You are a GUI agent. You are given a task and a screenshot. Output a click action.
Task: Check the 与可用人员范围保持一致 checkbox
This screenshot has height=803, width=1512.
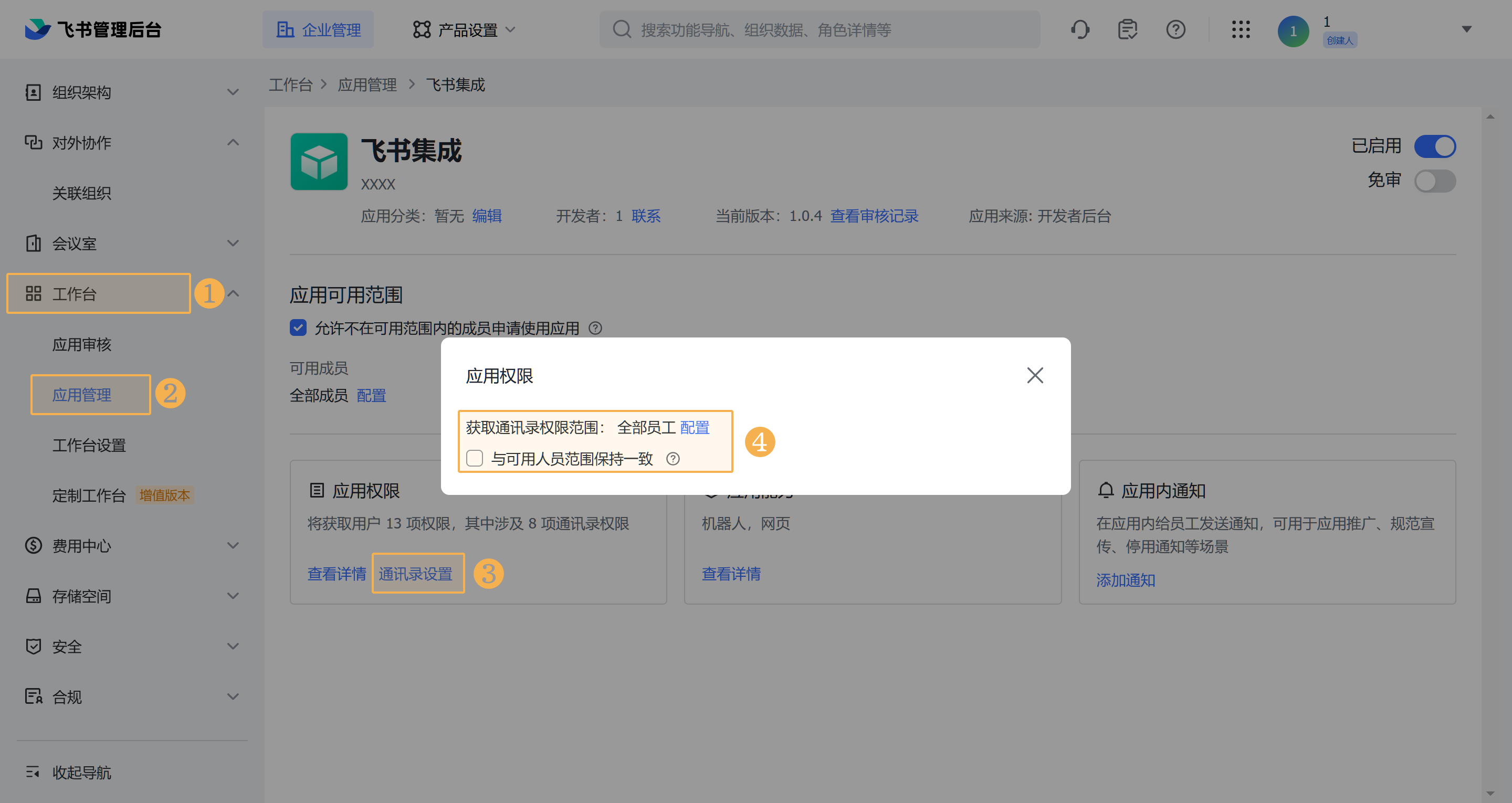point(474,458)
